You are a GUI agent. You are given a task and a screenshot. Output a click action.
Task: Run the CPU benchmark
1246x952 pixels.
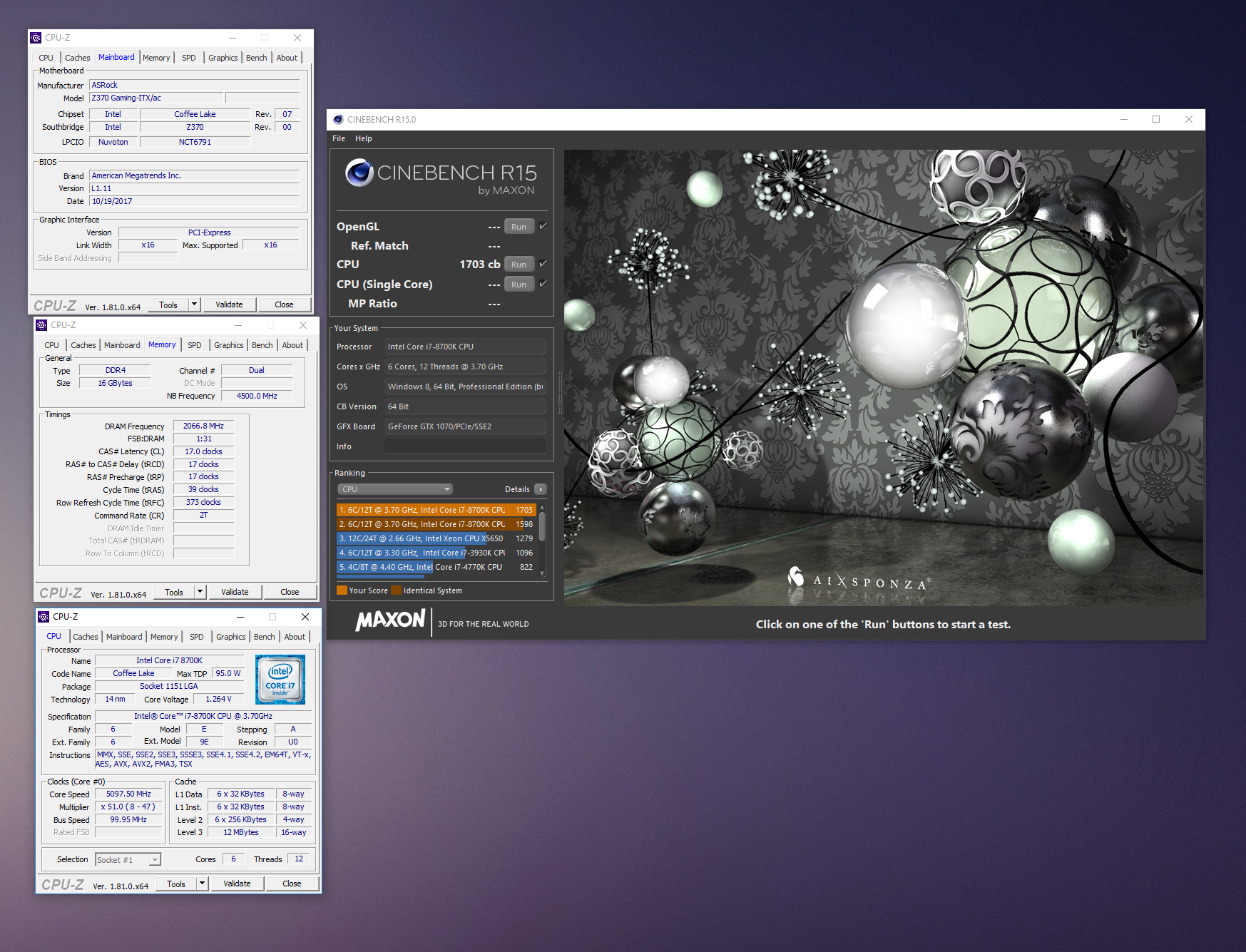[x=519, y=265]
